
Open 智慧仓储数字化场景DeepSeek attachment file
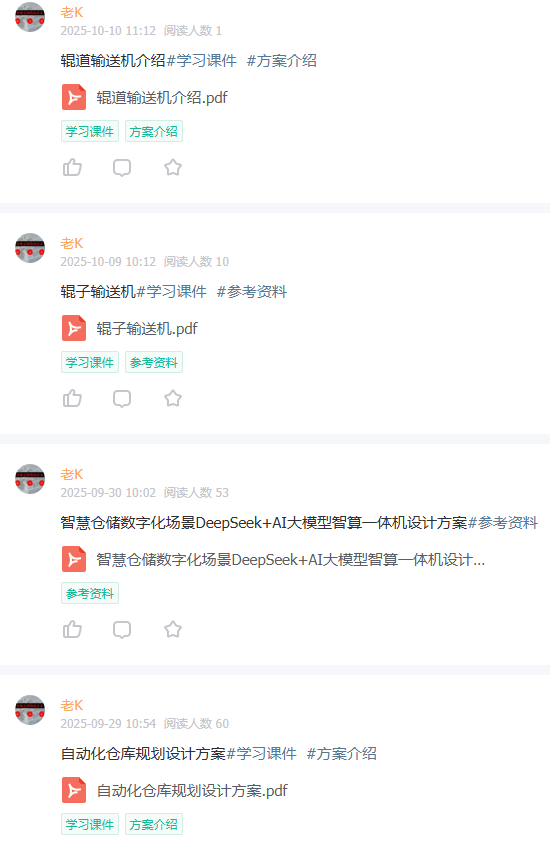290,559
